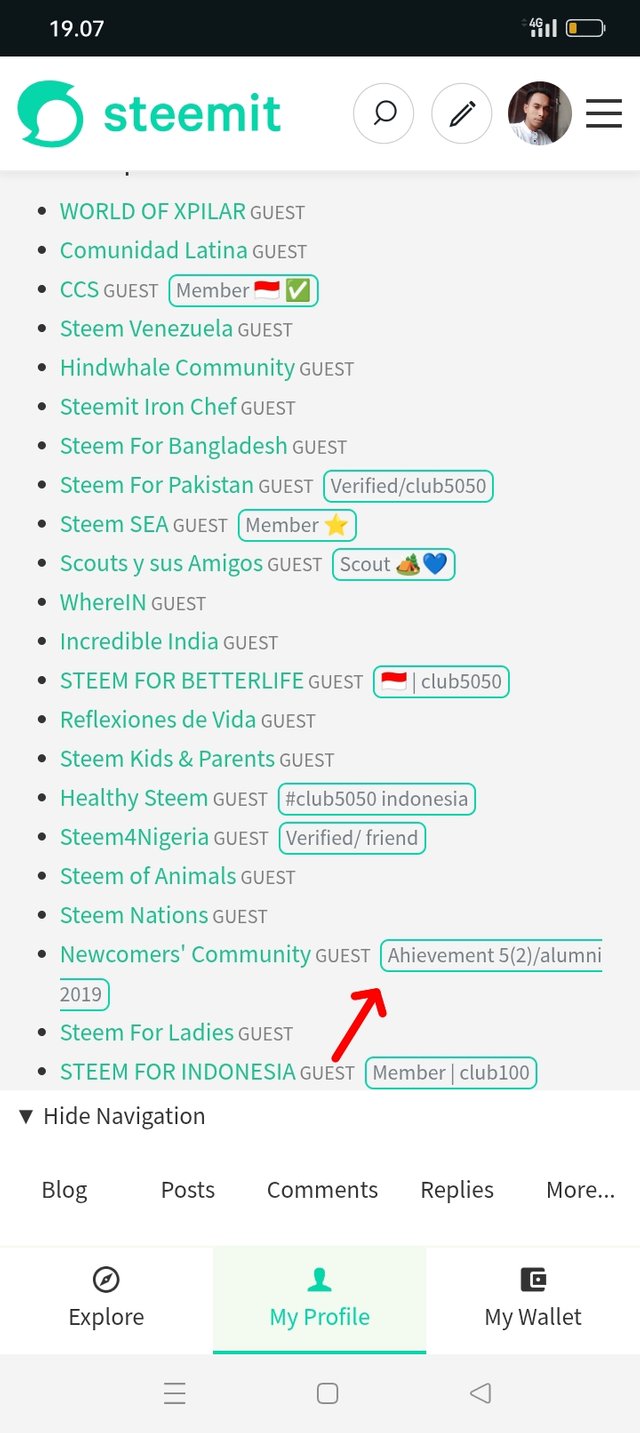
Task: Tap the pencil compose post icon
Action: click(461, 114)
